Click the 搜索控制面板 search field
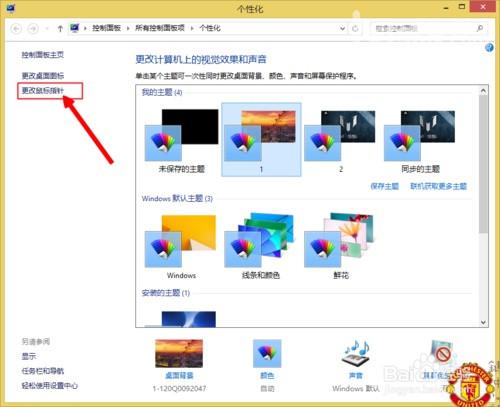This screenshot has height=407, width=500. [423, 29]
